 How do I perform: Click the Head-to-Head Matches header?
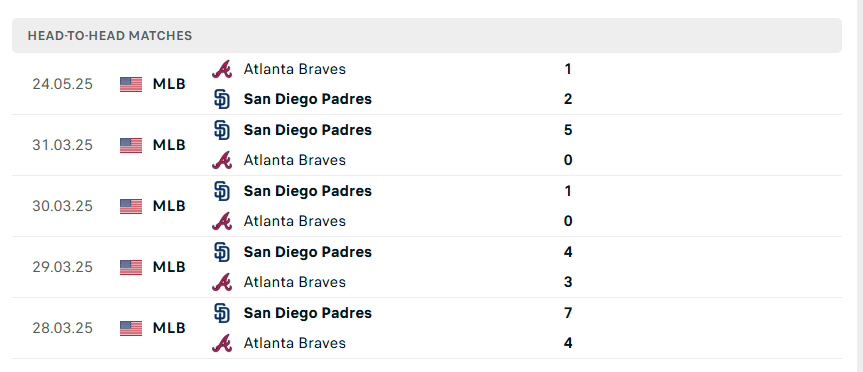point(110,36)
